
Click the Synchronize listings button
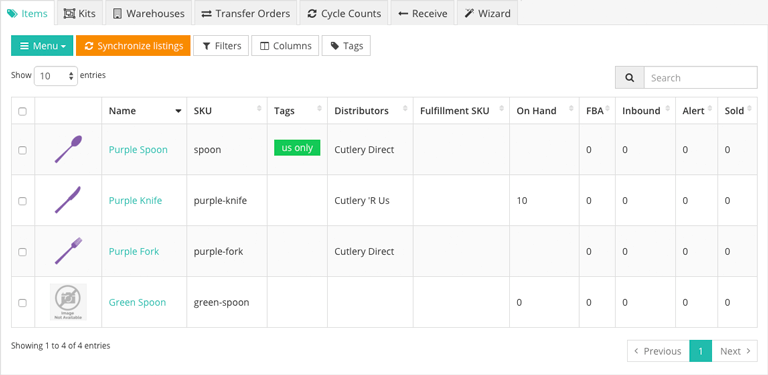pyautogui.click(x=133, y=46)
